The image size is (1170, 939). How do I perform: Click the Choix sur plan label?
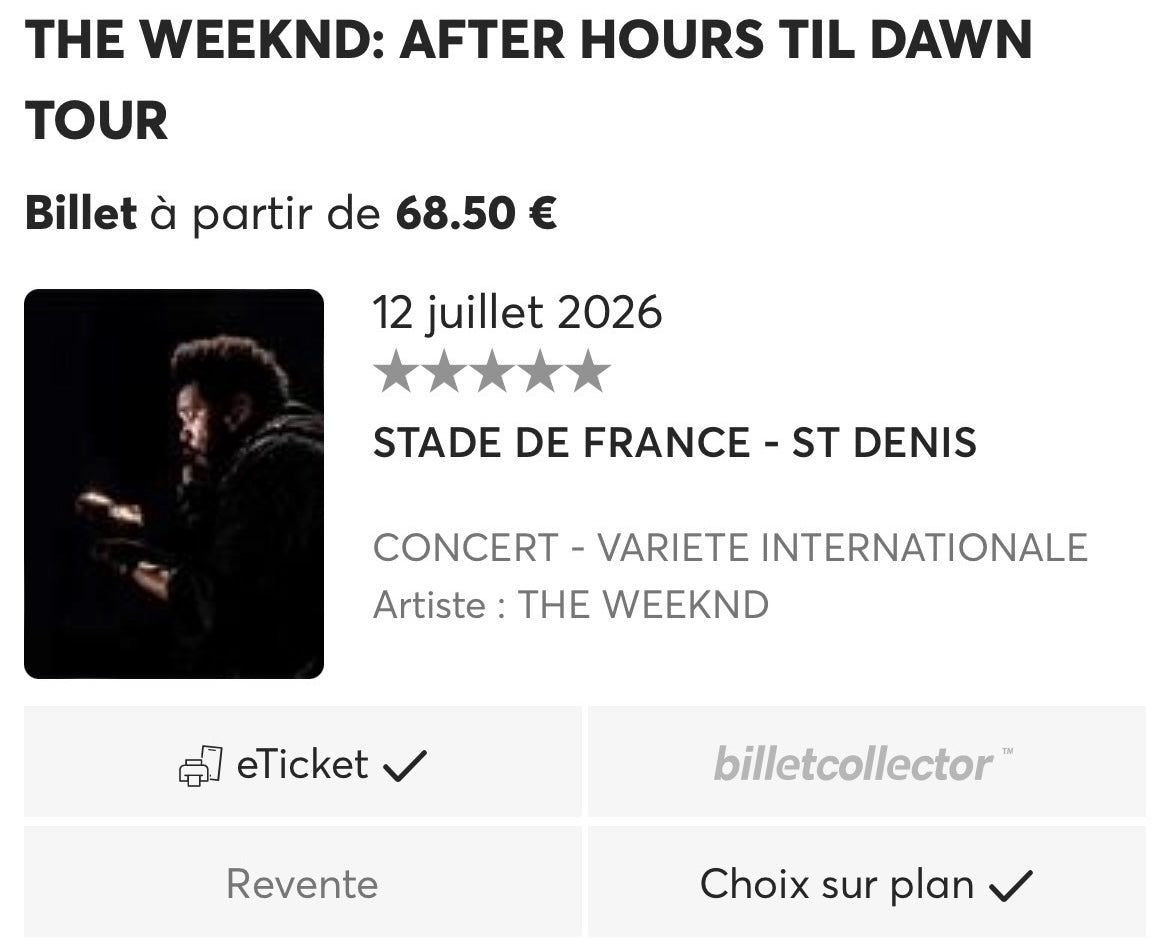[836, 885]
